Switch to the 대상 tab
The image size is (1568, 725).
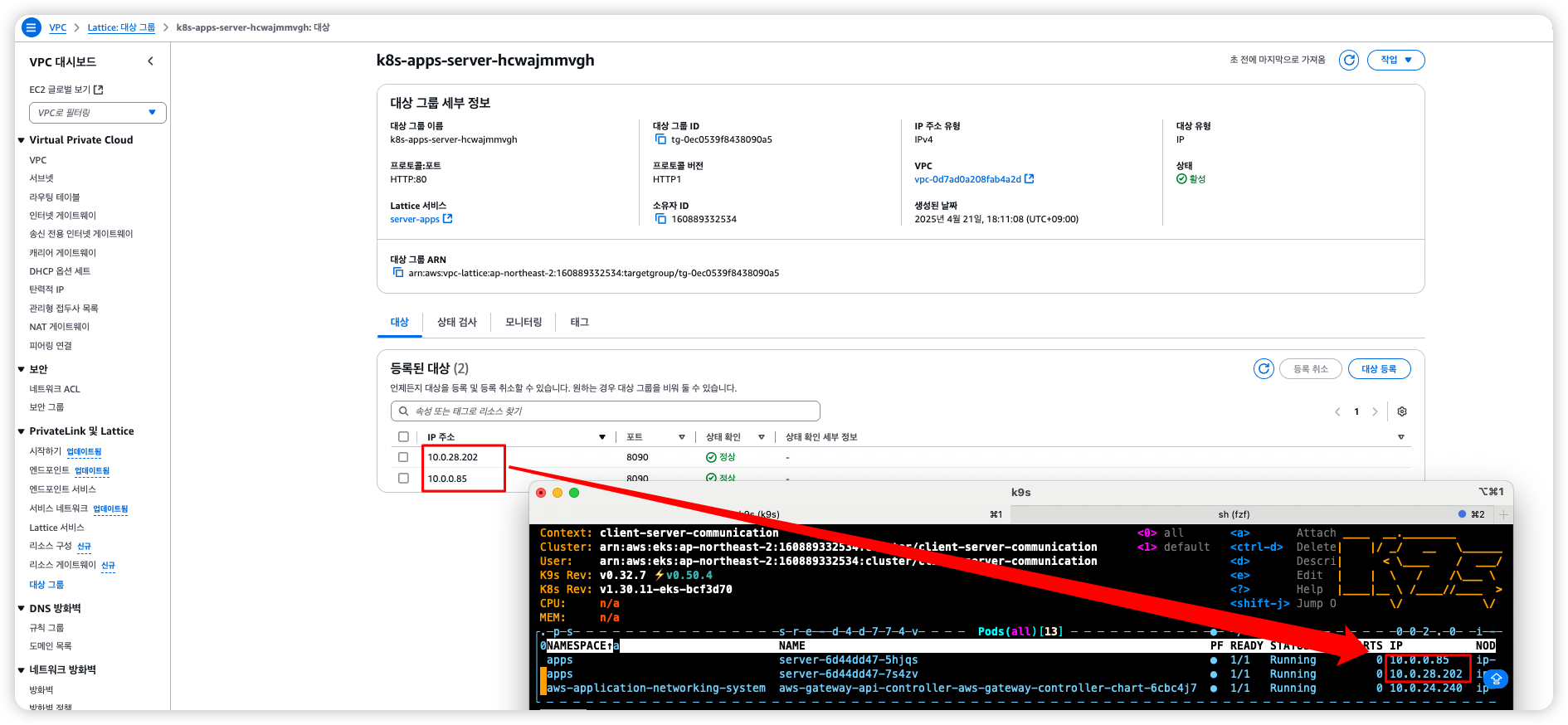[x=400, y=322]
